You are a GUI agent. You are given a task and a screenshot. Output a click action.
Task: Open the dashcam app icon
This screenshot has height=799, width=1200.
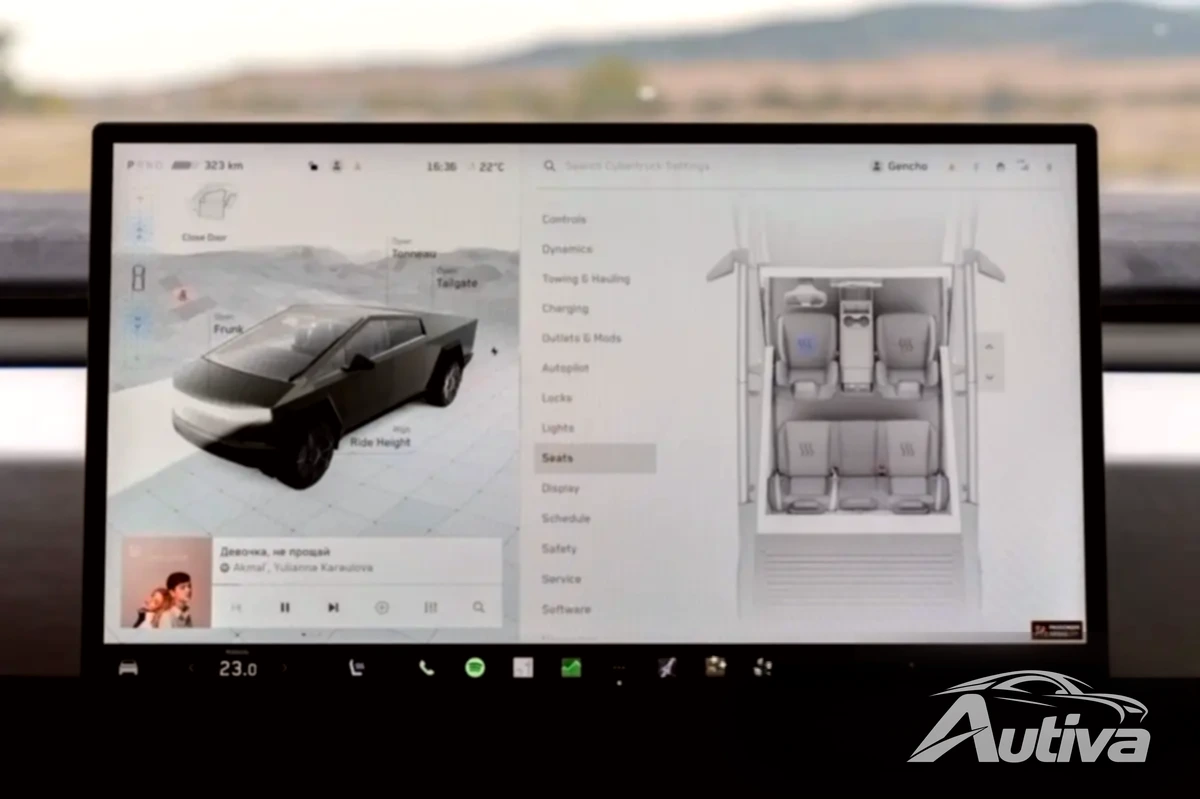click(715, 666)
